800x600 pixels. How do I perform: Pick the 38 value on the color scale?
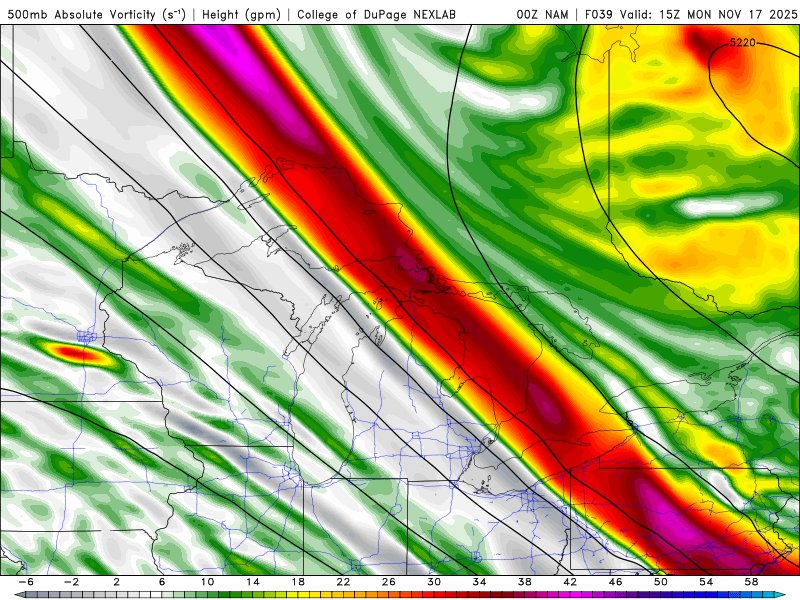524,582
